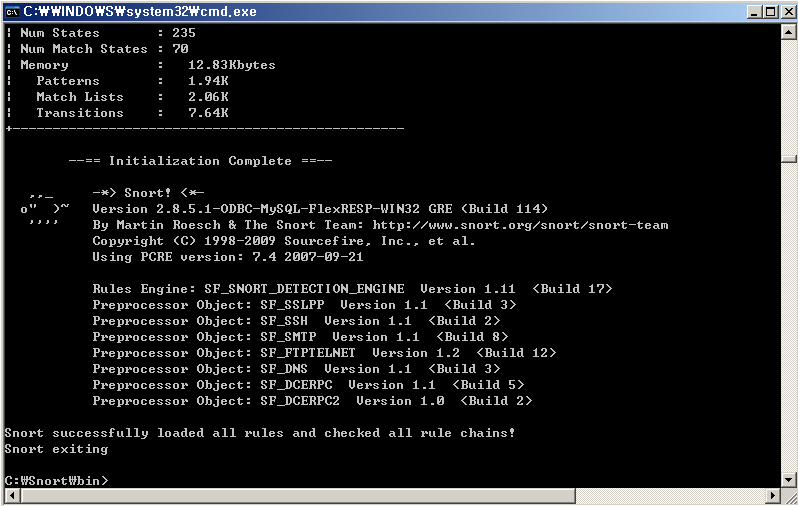Screen dimensions: 798x506
Task: Click the SF_SSLPP preprocessor line
Action: click(304, 305)
